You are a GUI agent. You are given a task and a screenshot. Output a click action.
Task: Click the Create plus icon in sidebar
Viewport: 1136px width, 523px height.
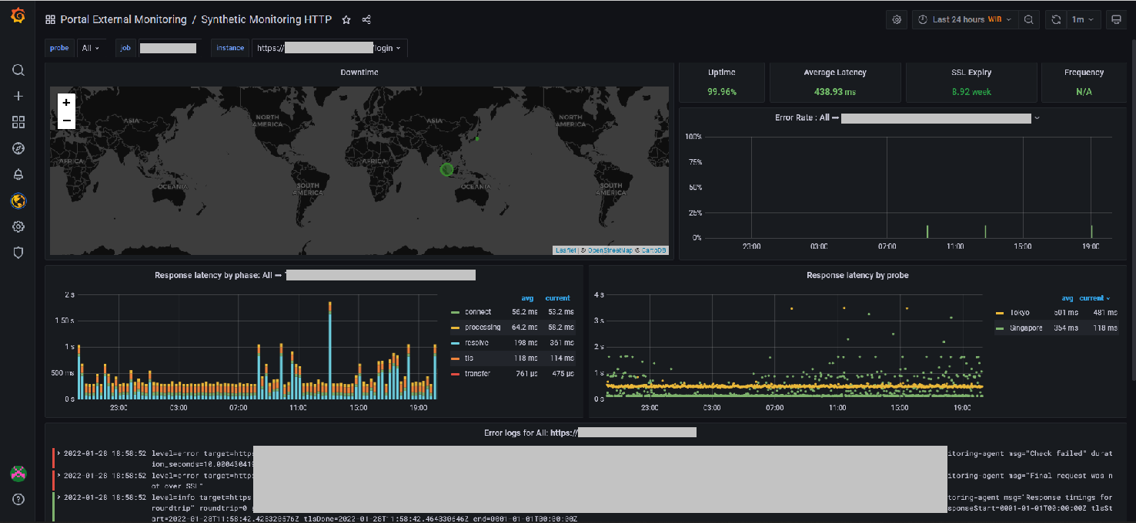pyautogui.click(x=19, y=96)
